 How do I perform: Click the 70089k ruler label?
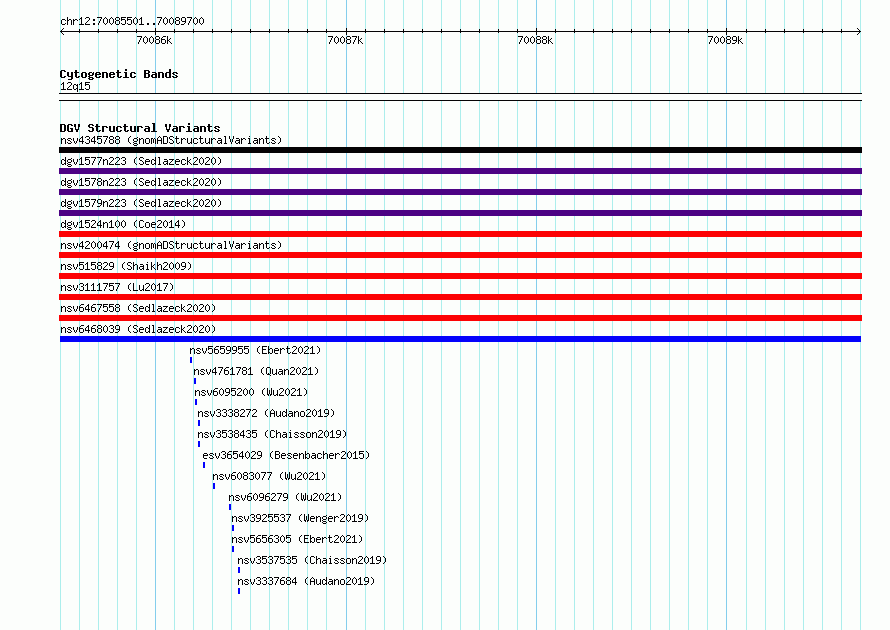pyautogui.click(x=725, y=40)
